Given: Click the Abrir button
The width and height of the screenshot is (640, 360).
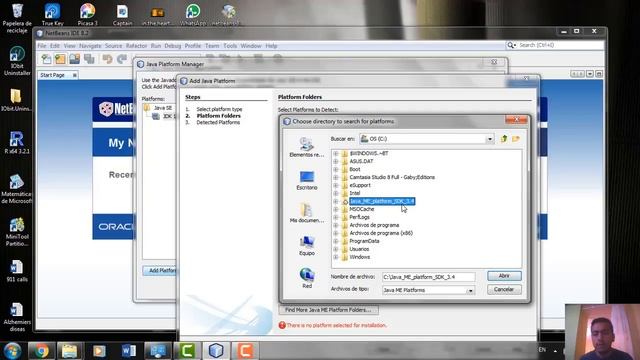Looking at the screenshot, I should tap(504, 276).
